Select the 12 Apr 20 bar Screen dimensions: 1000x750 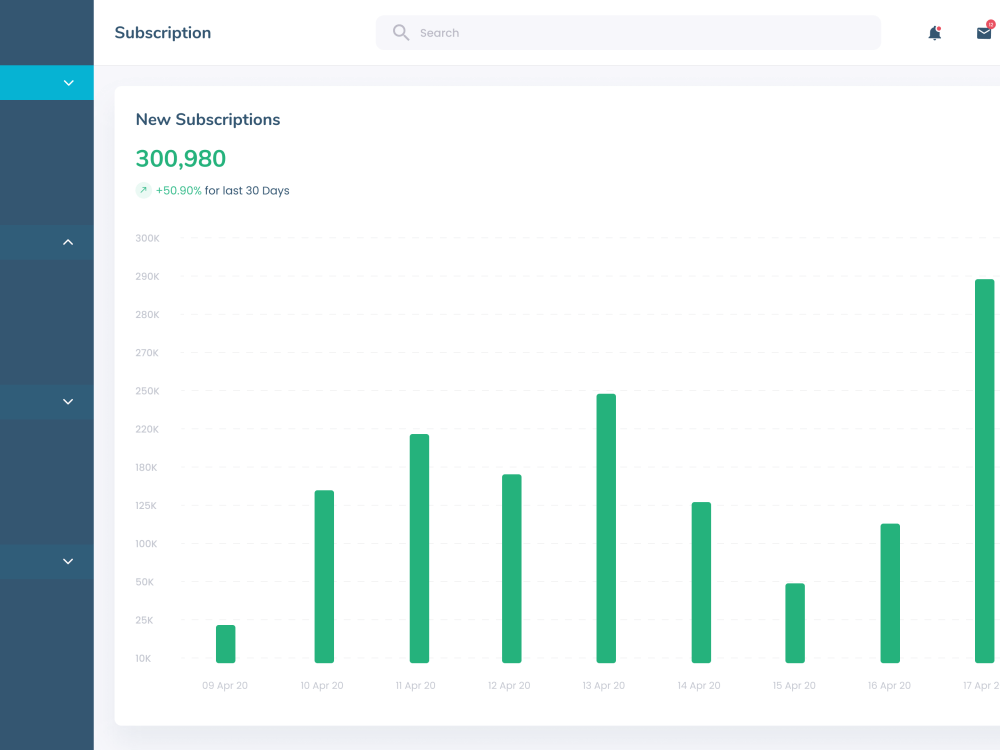tap(511, 568)
